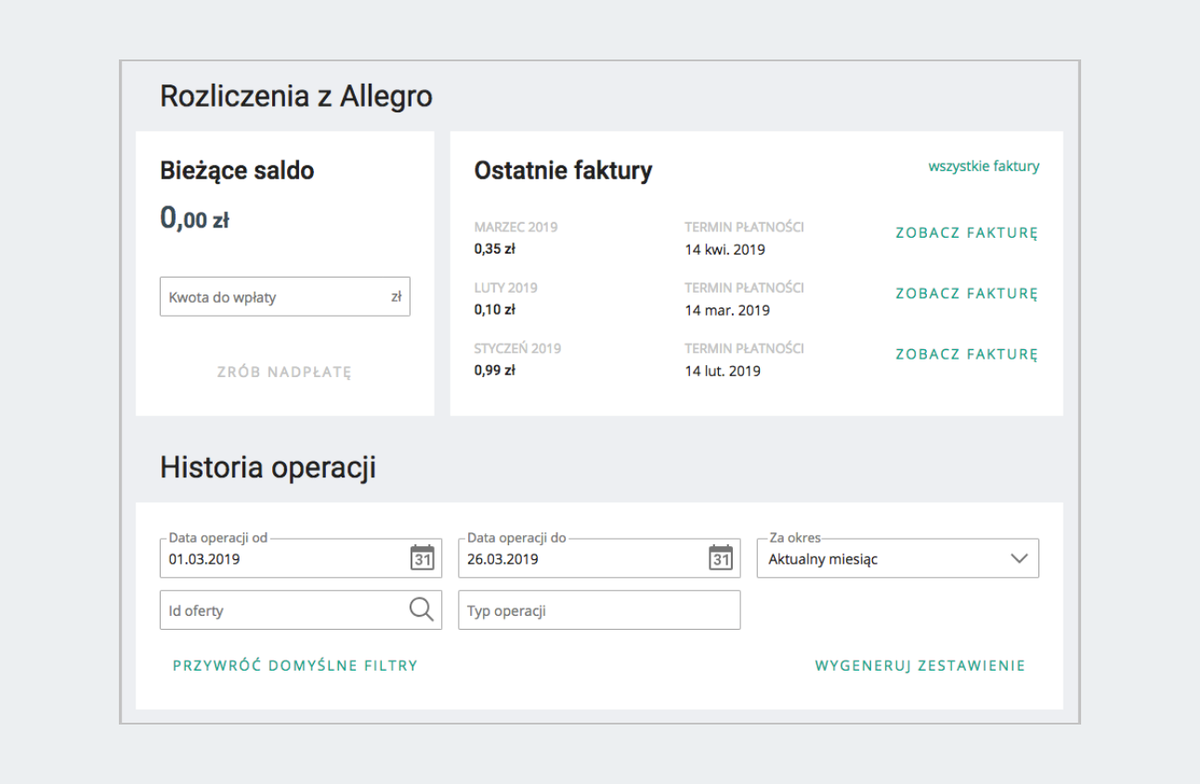Screen dimensions: 1200x784
Task: Click the balance amount '0,00 zł'
Action: coord(194,218)
